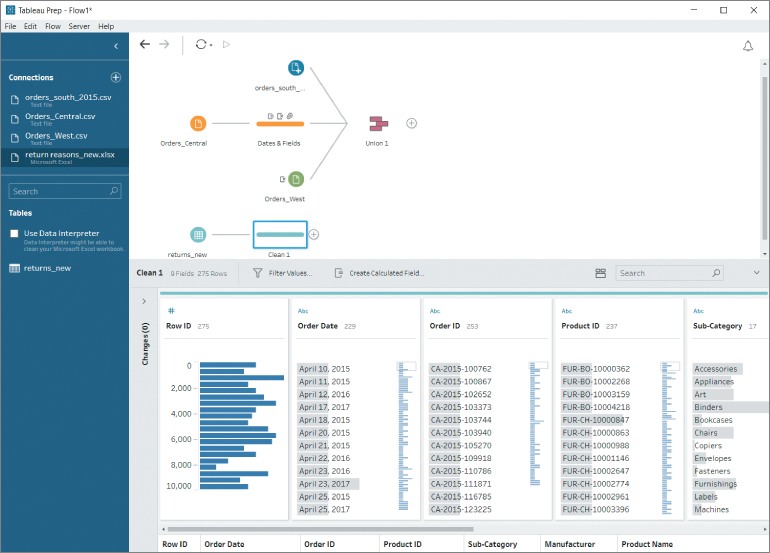Enable the Use Data Interpreter checkbox

click(x=14, y=233)
